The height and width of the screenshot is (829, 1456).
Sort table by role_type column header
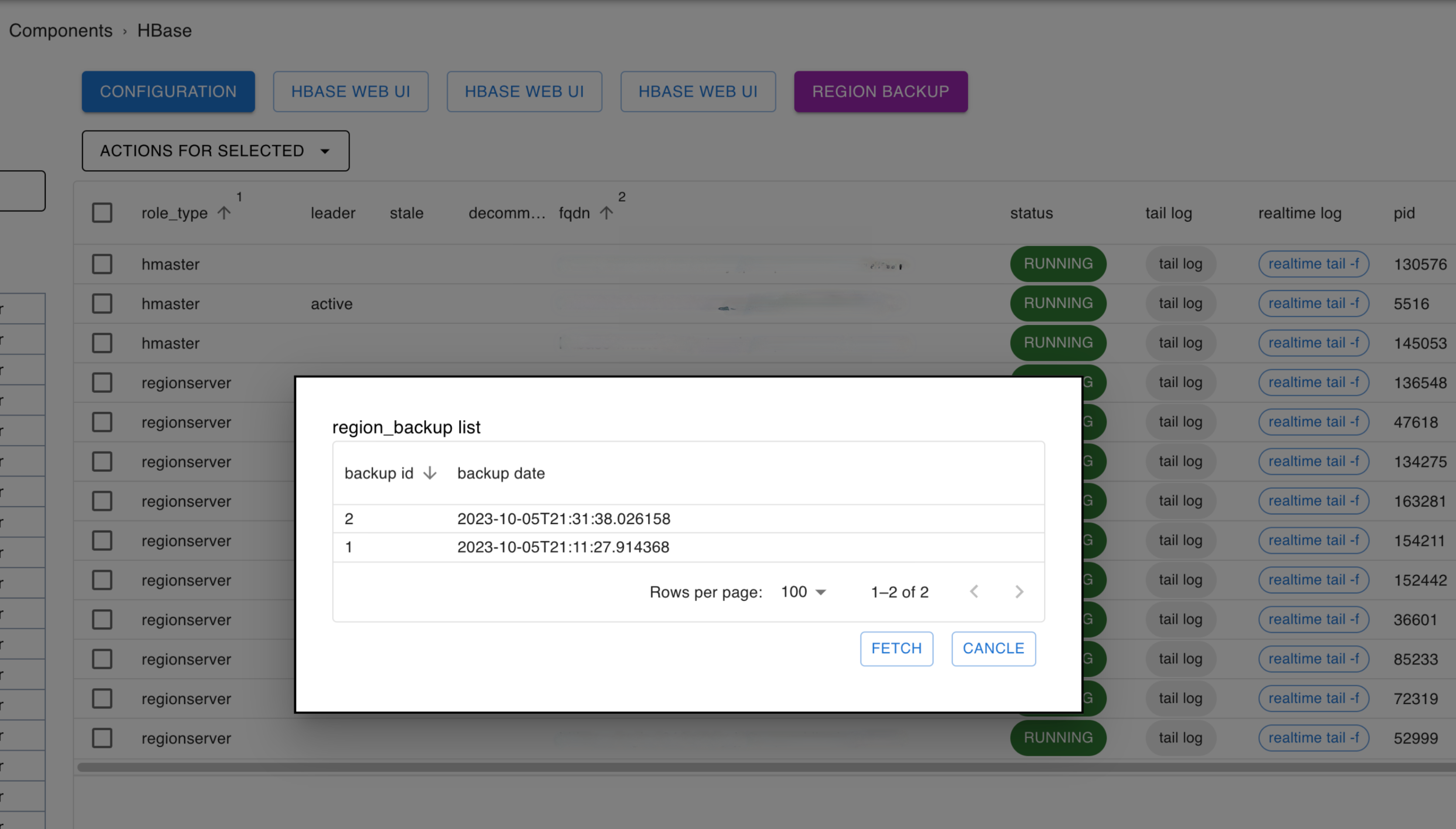pyautogui.click(x=175, y=213)
